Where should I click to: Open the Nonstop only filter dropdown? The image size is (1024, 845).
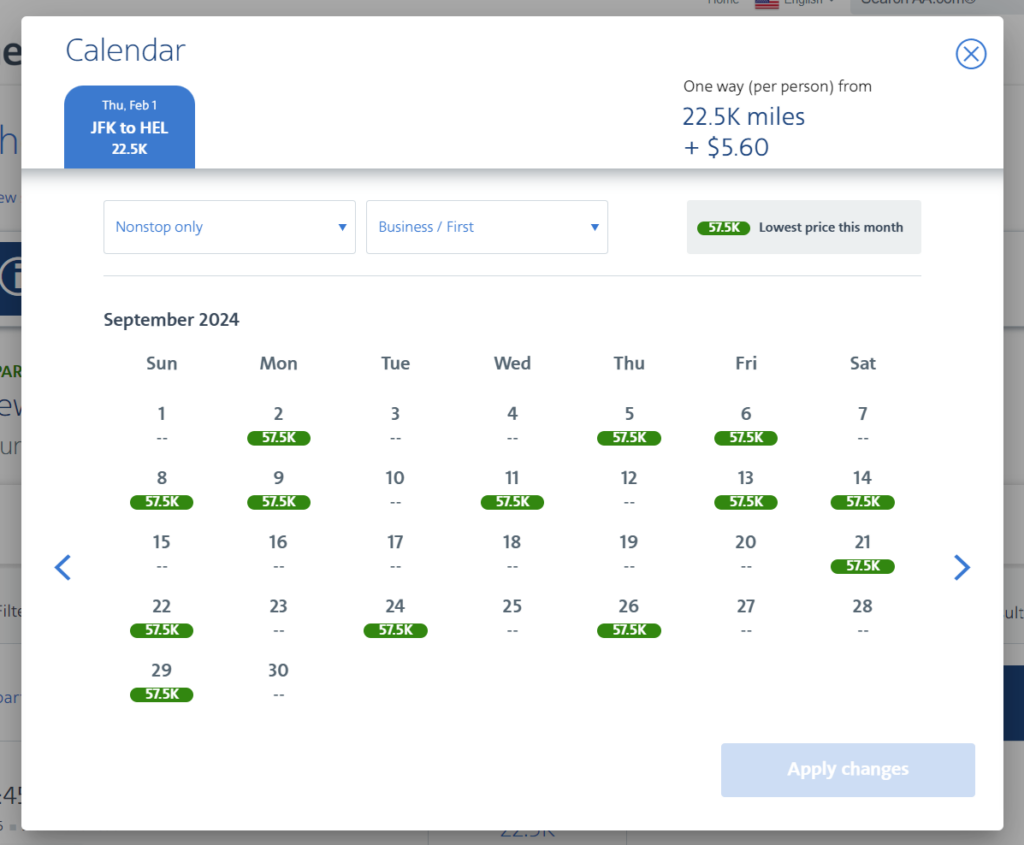(229, 227)
